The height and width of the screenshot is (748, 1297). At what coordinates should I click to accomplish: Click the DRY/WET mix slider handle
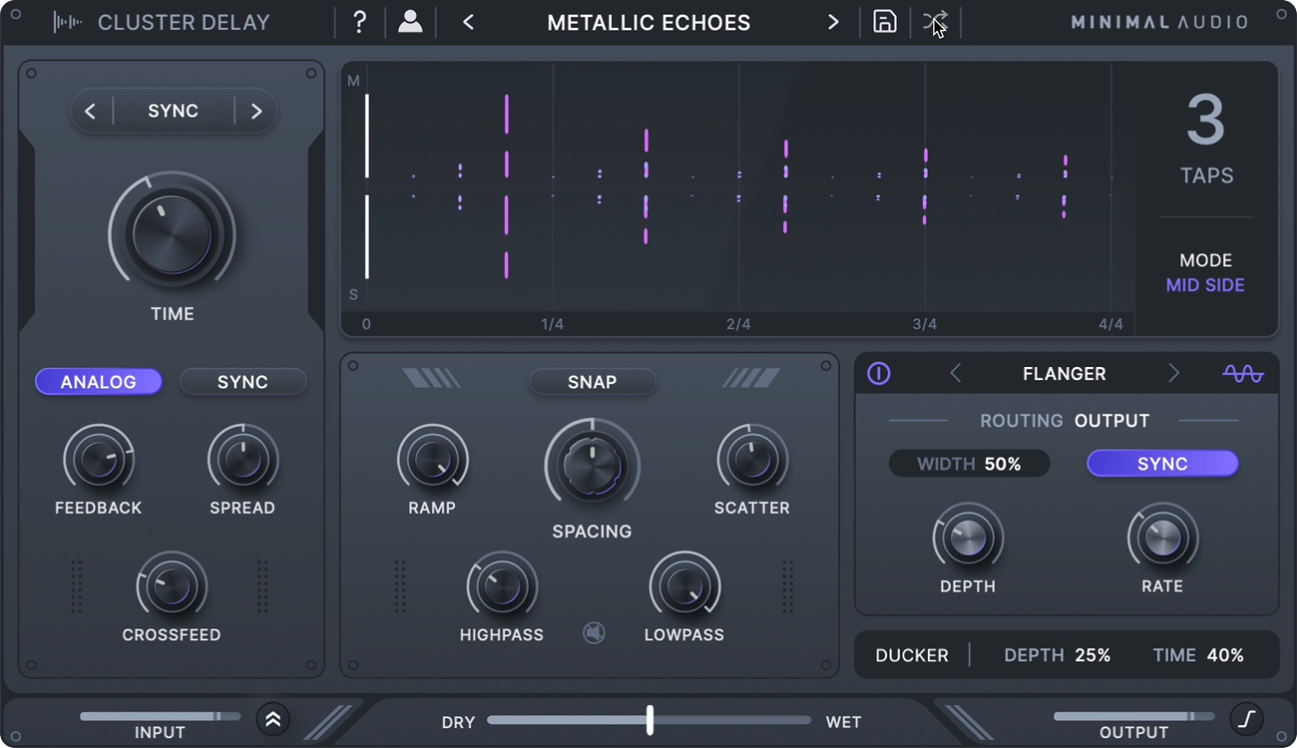pos(650,720)
